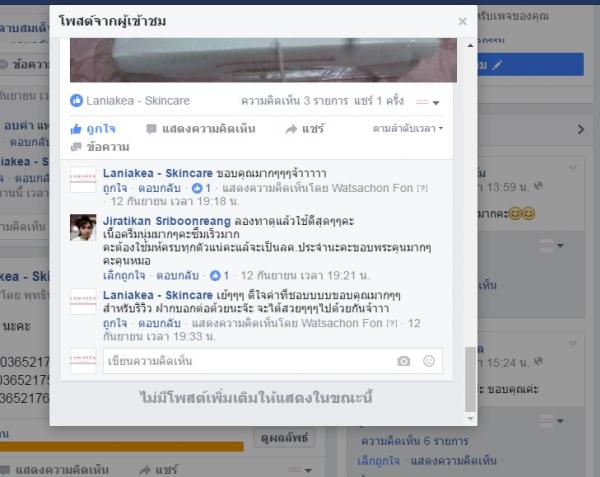Click the thumbs-up ถูกใจ icon under post
Screen dimensions: 600x477
[76, 129]
